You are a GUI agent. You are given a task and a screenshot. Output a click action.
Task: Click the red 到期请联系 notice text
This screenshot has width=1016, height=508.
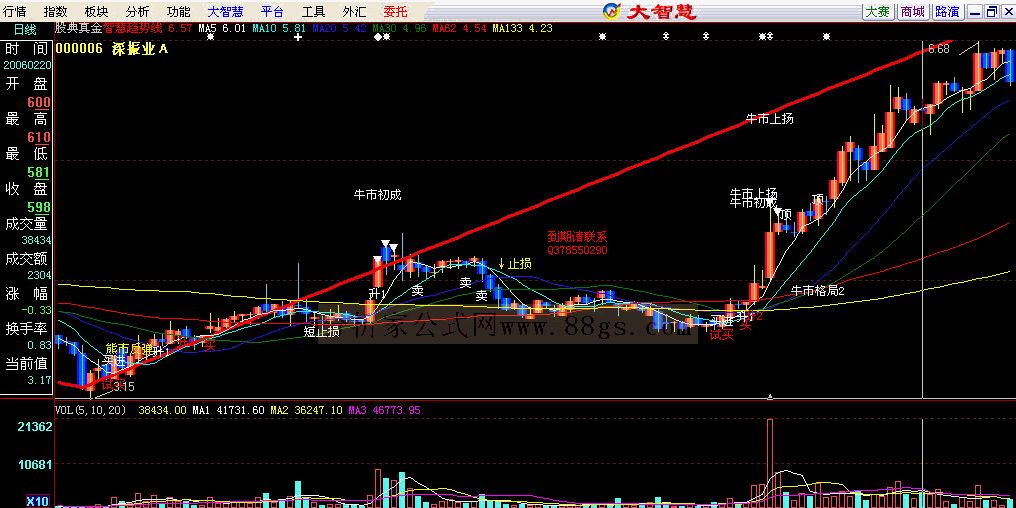coord(577,237)
